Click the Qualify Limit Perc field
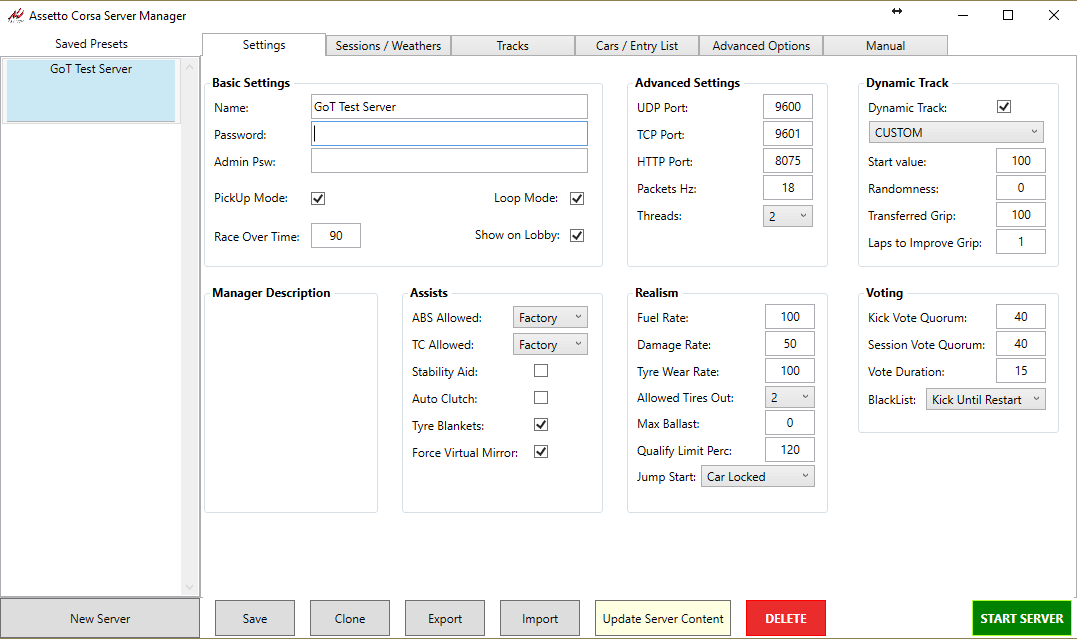The image size is (1077, 639). (x=790, y=449)
